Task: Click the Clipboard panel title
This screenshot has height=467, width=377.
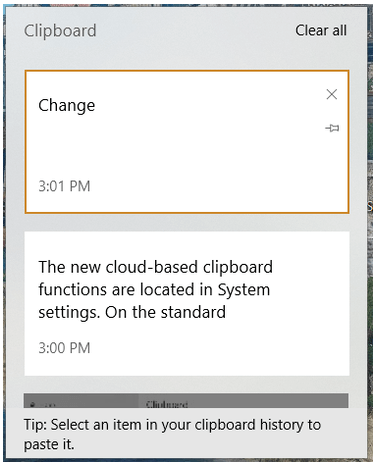Action: (x=60, y=31)
